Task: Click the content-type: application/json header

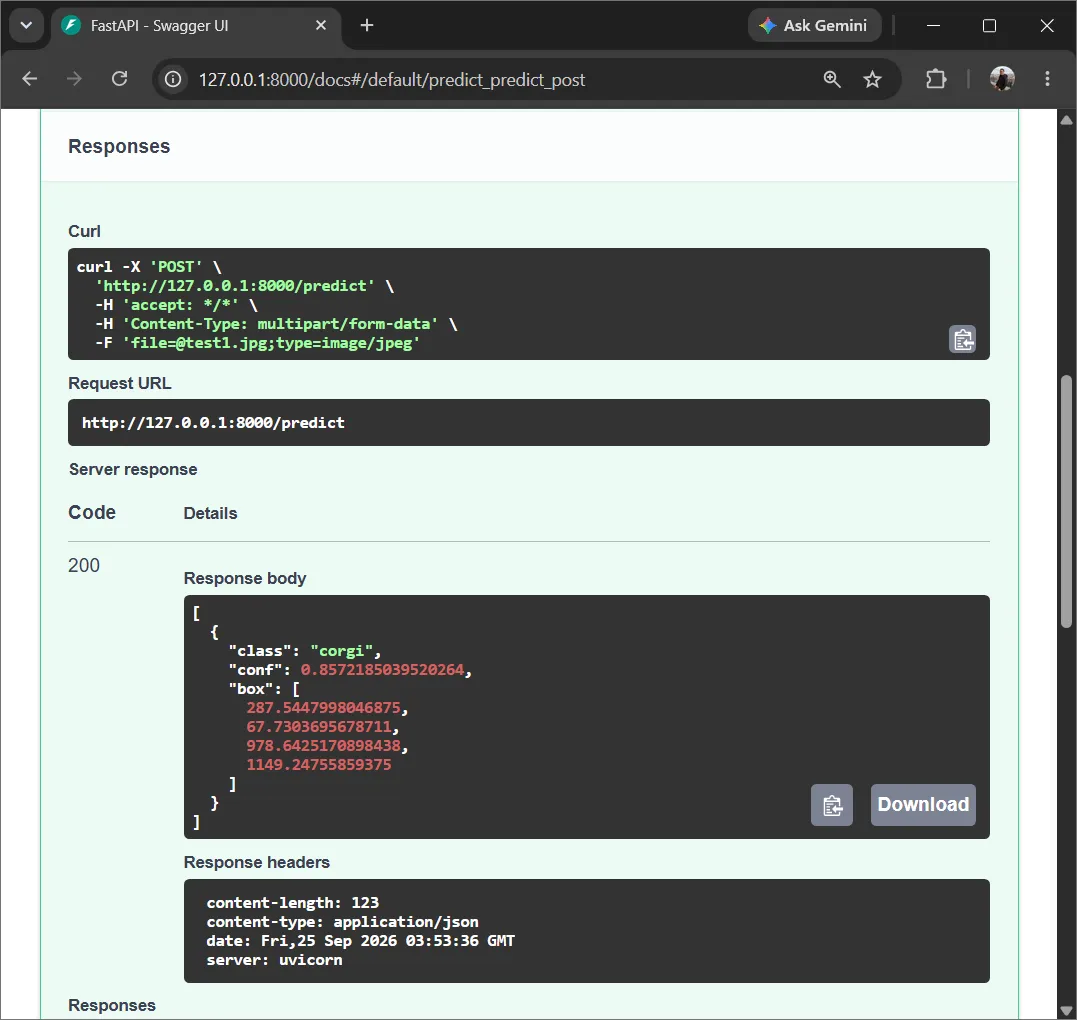Action: point(342,922)
